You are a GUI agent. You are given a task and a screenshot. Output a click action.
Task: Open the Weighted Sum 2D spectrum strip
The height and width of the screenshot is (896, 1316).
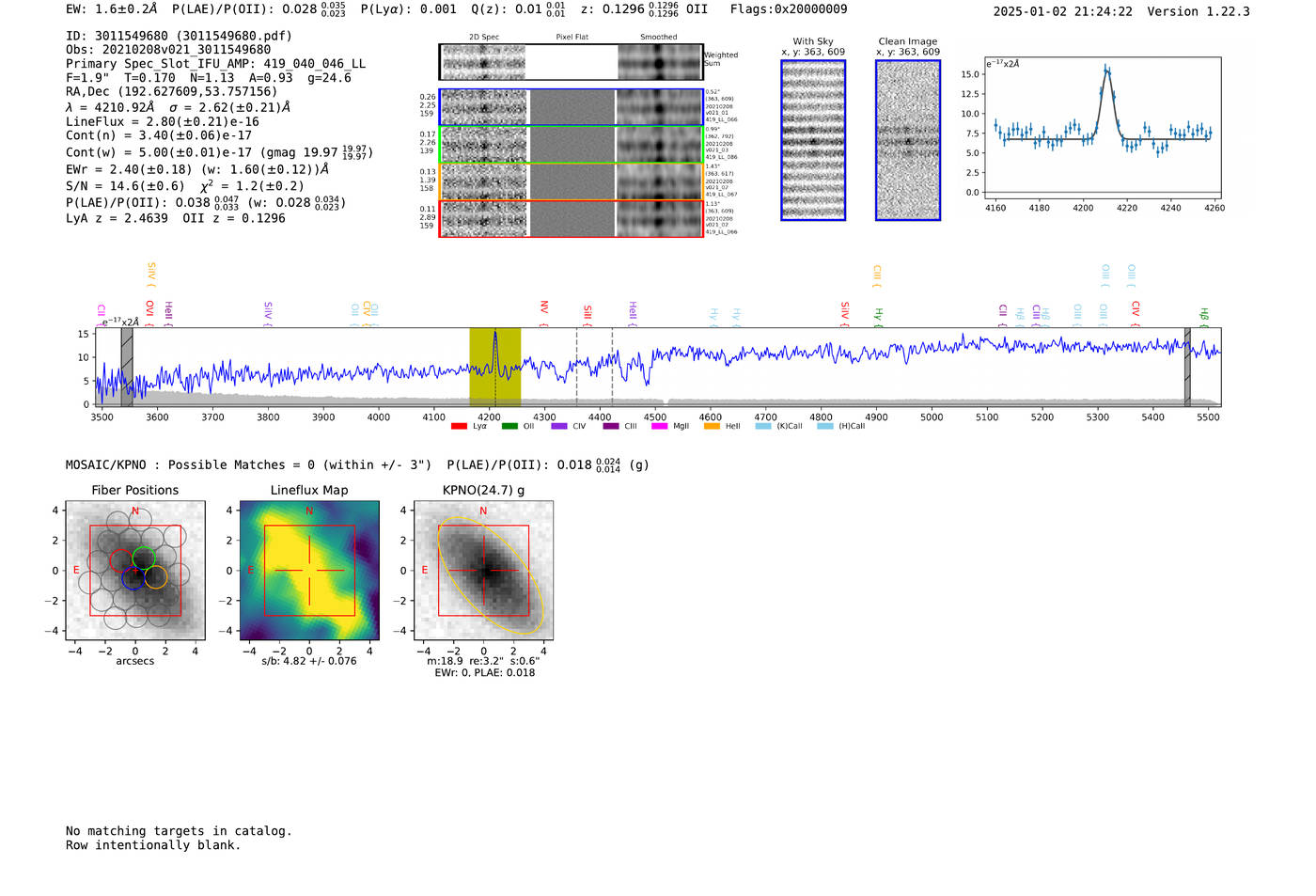click(x=571, y=62)
